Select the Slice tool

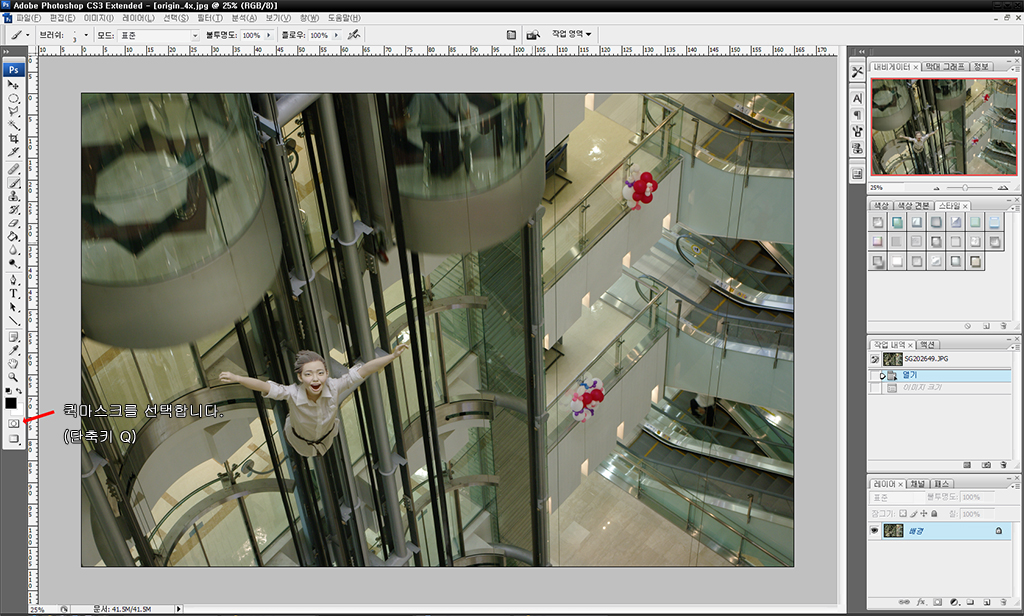point(13,152)
